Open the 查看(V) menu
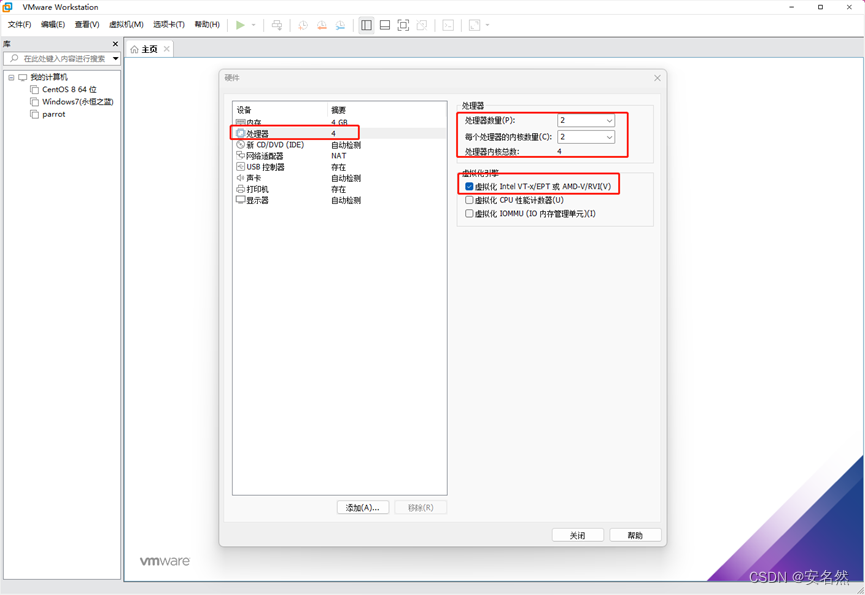The height and width of the screenshot is (595, 865). tap(87, 25)
